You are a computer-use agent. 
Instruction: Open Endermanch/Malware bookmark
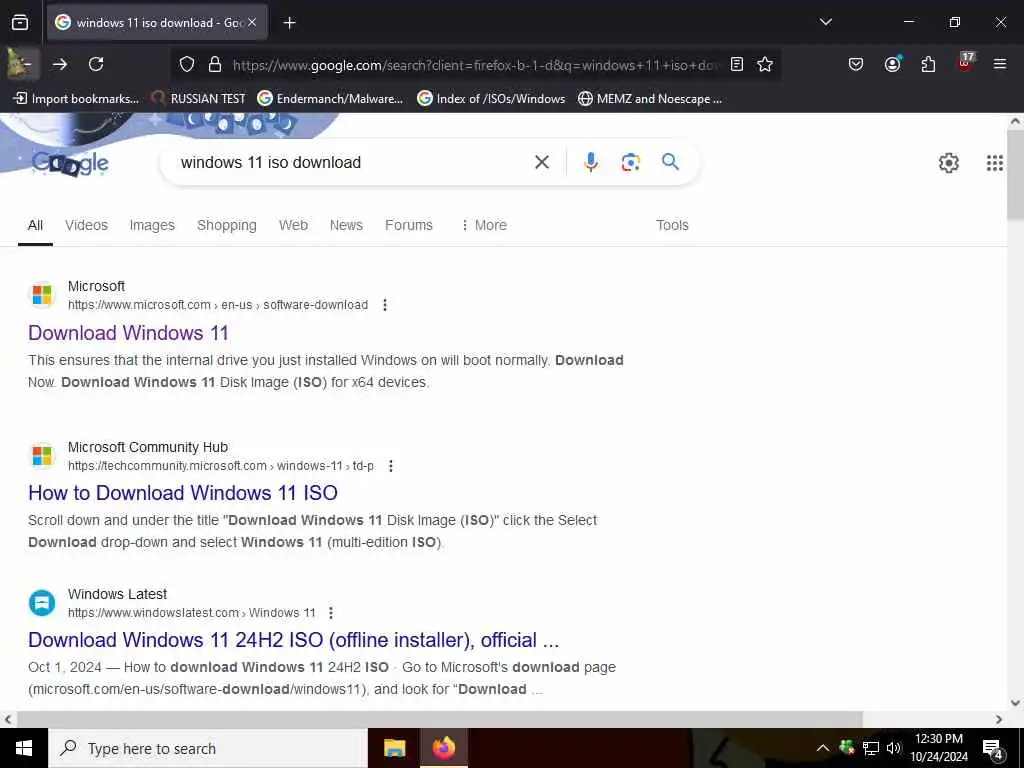pyautogui.click(x=330, y=99)
